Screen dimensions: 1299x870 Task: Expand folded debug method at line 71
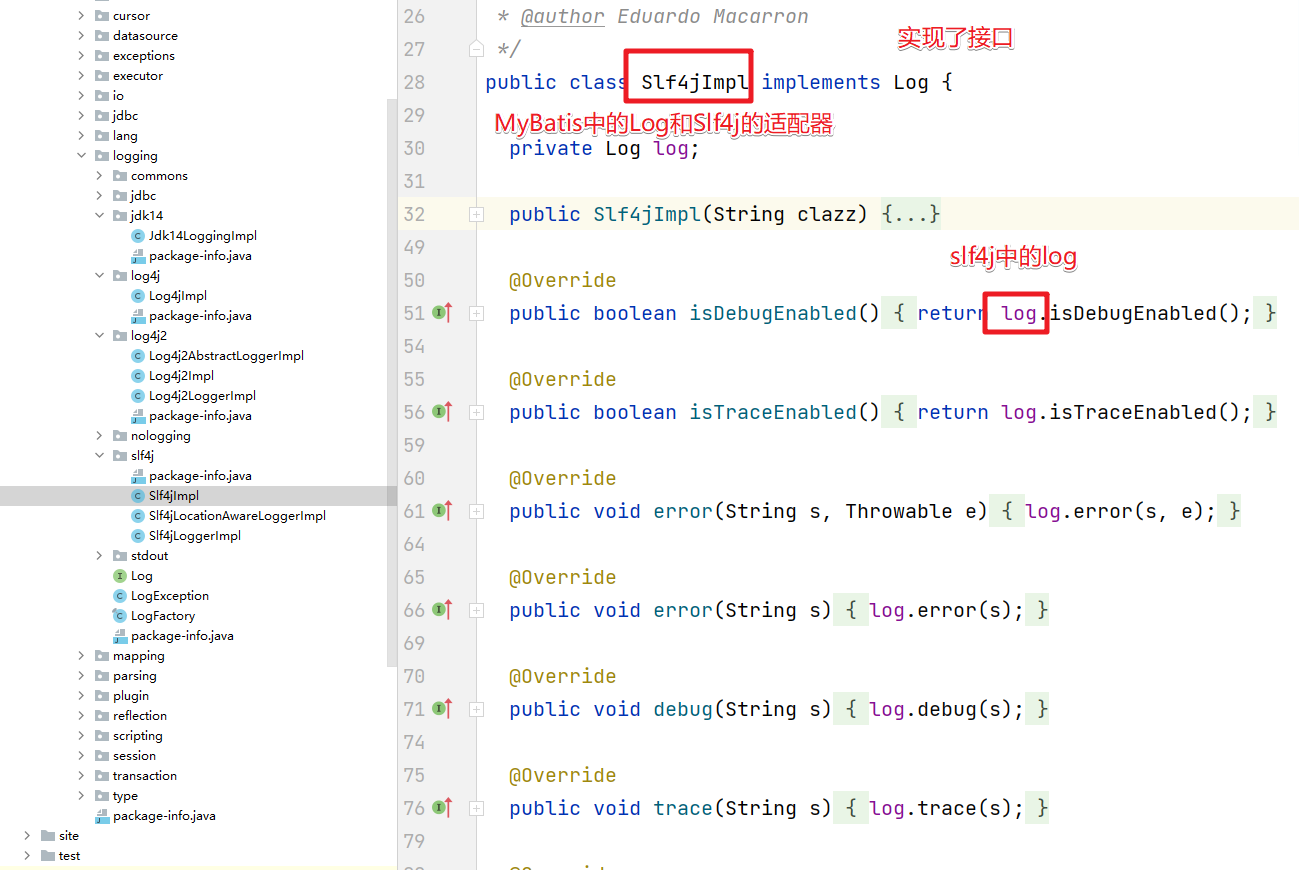click(x=477, y=709)
